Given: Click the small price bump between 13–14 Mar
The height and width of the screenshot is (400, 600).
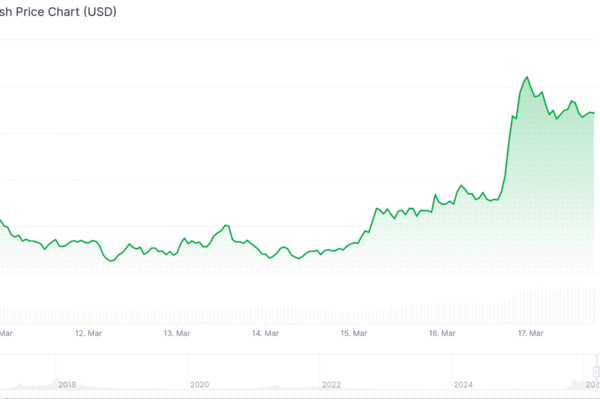Looking at the screenshot, I should click(227, 225).
